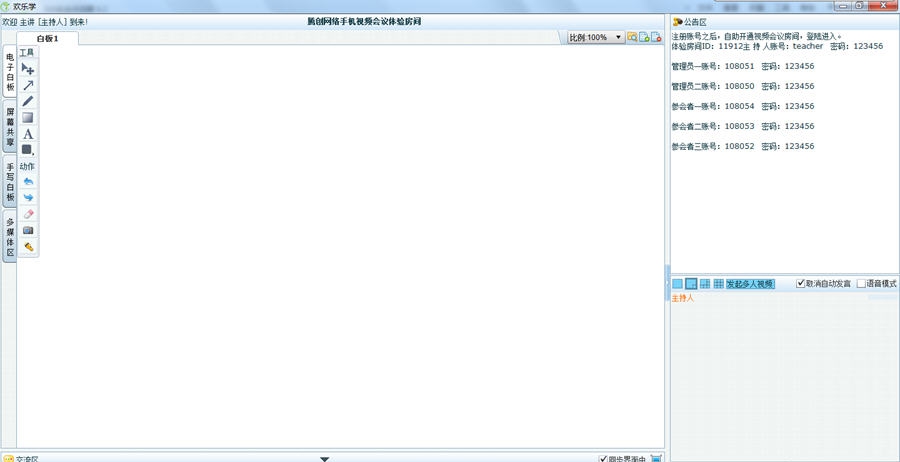The width and height of the screenshot is (900, 462).
Task: Minimize the 欢乐学 window
Action: [844, 5]
